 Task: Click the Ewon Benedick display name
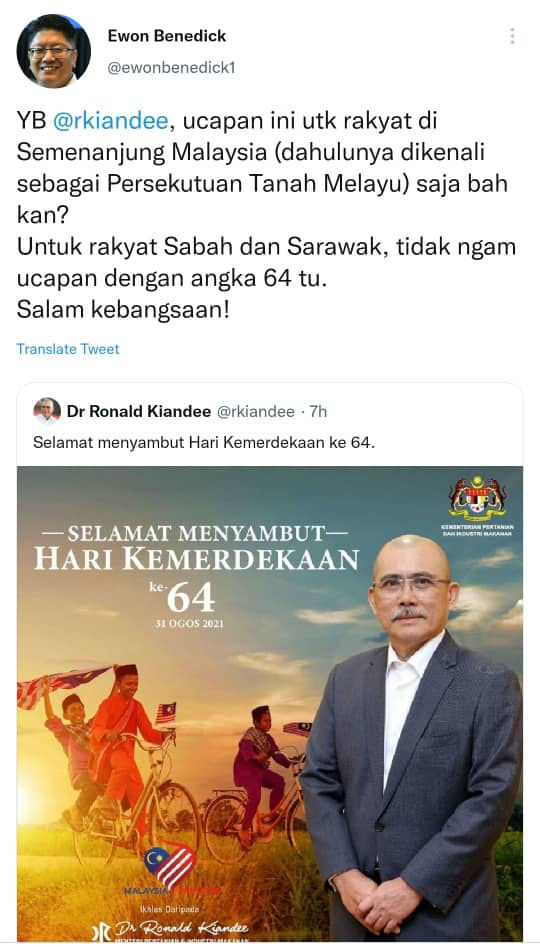click(167, 36)
